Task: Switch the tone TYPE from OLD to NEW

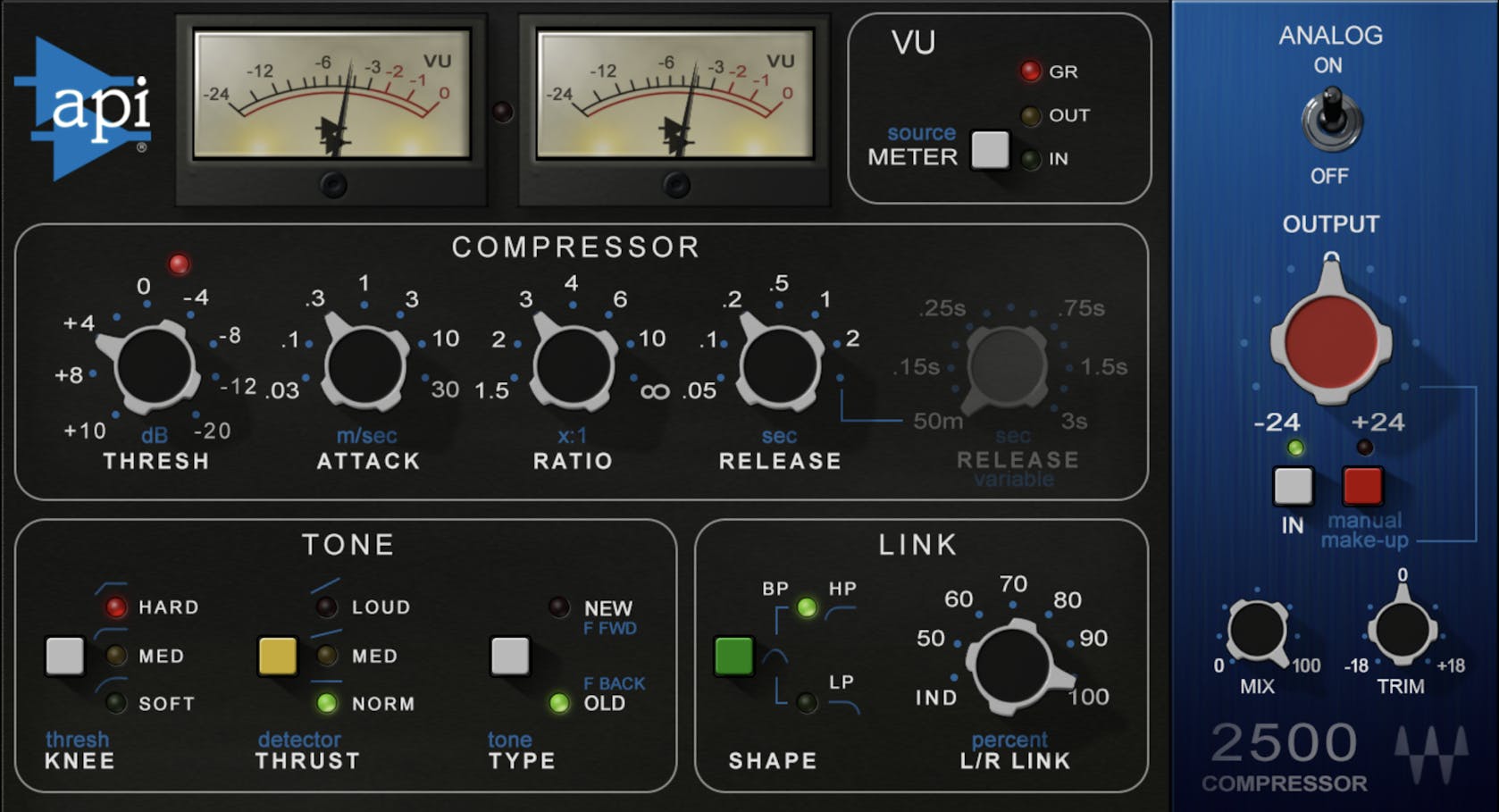Action: 510,656
